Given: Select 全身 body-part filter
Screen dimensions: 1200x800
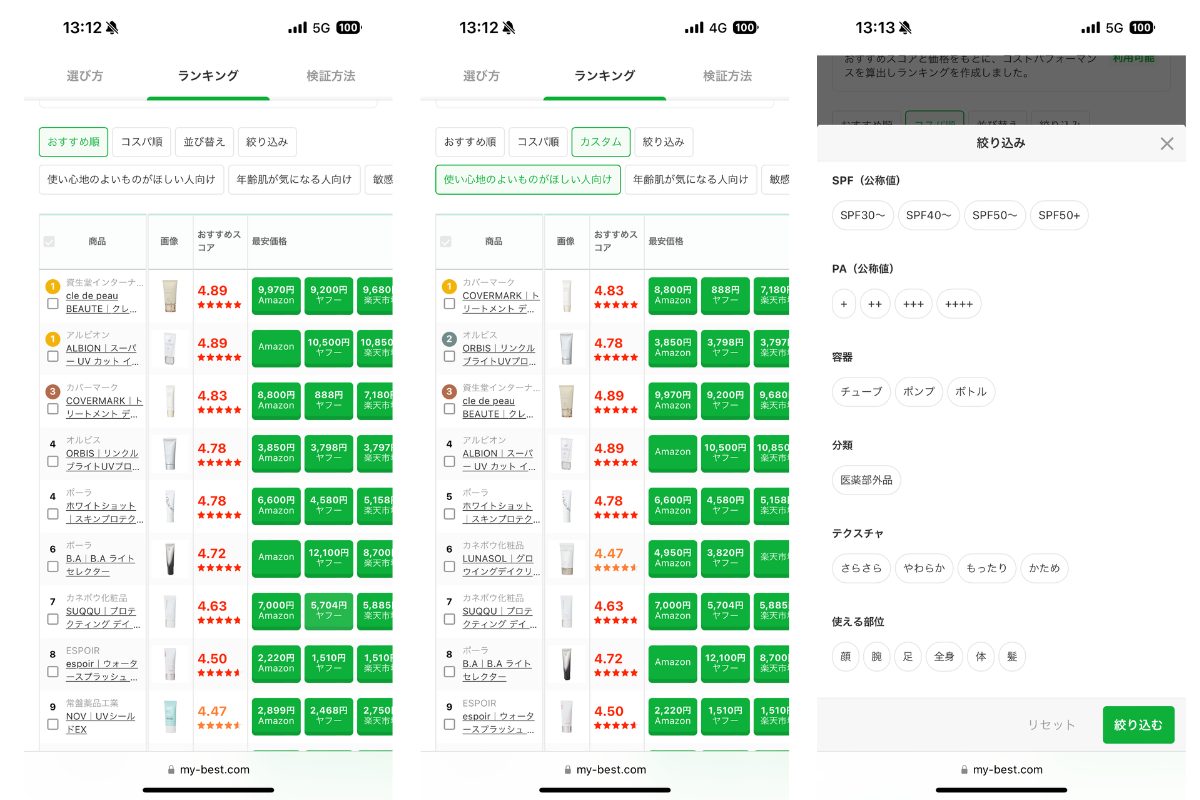Looking at the screenshot, I should pyautogui.click(x=944, y=657).
